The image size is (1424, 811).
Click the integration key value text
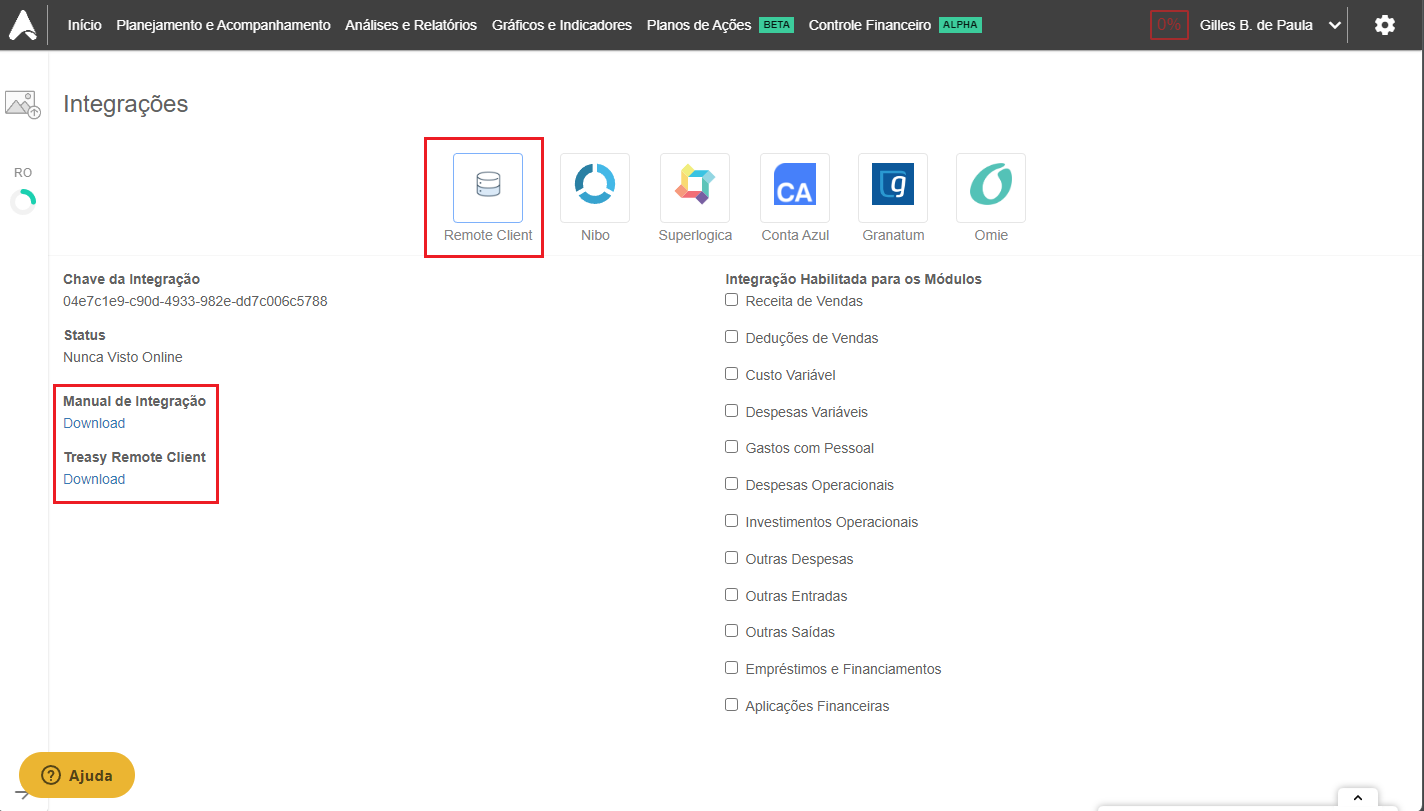point(195,301)
